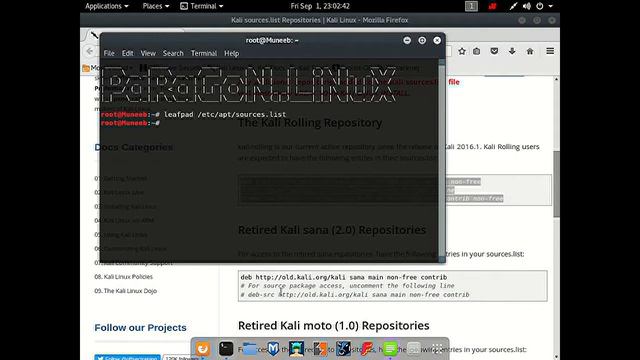Open the Firefox downloads arrow icon
This screenshot has width=640, height=360.
coord(512,51)
